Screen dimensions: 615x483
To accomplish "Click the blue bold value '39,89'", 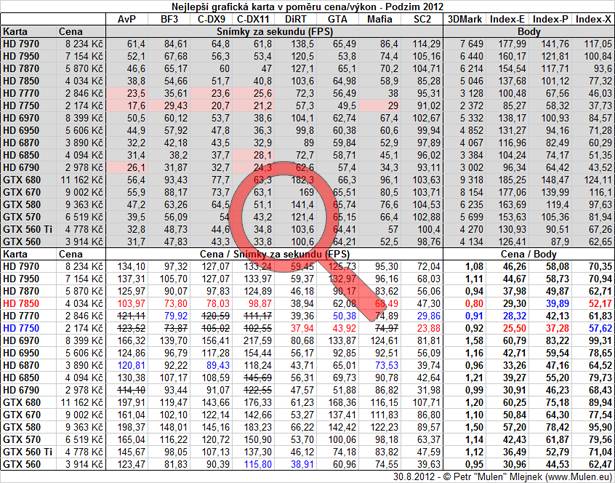I will click(x=557, y=304).
